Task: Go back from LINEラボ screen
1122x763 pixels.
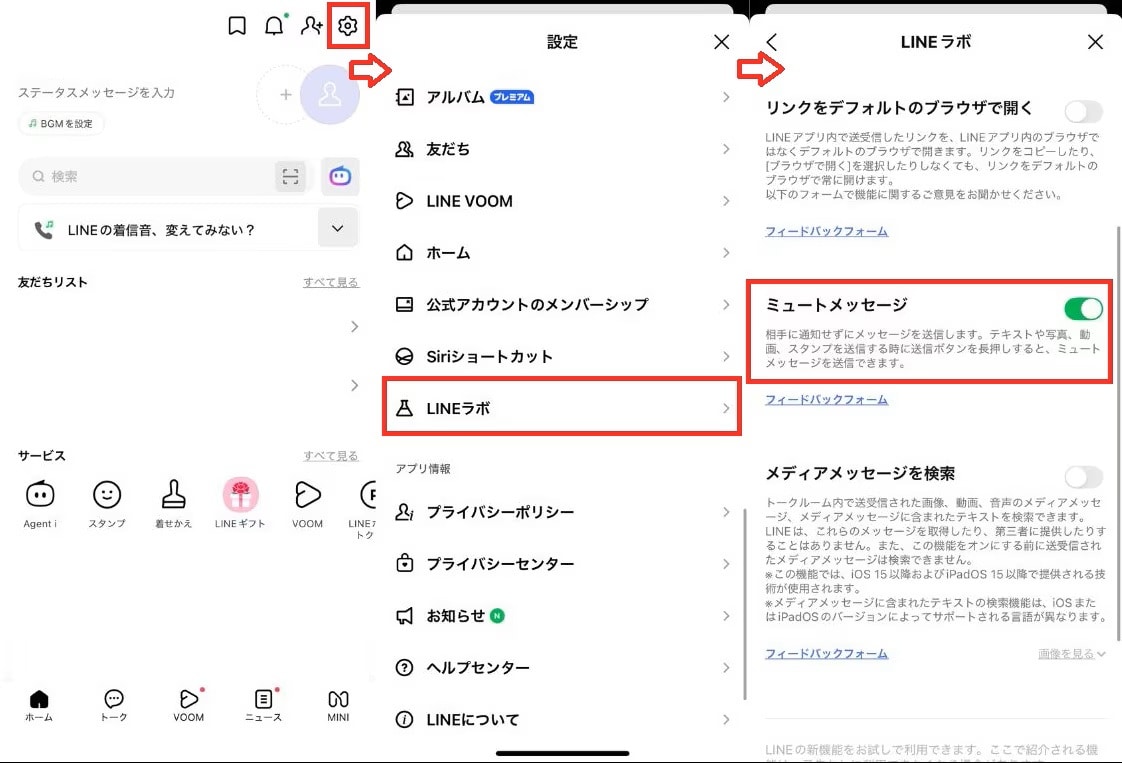Action: pyautogui.click(x=771, y=42)
